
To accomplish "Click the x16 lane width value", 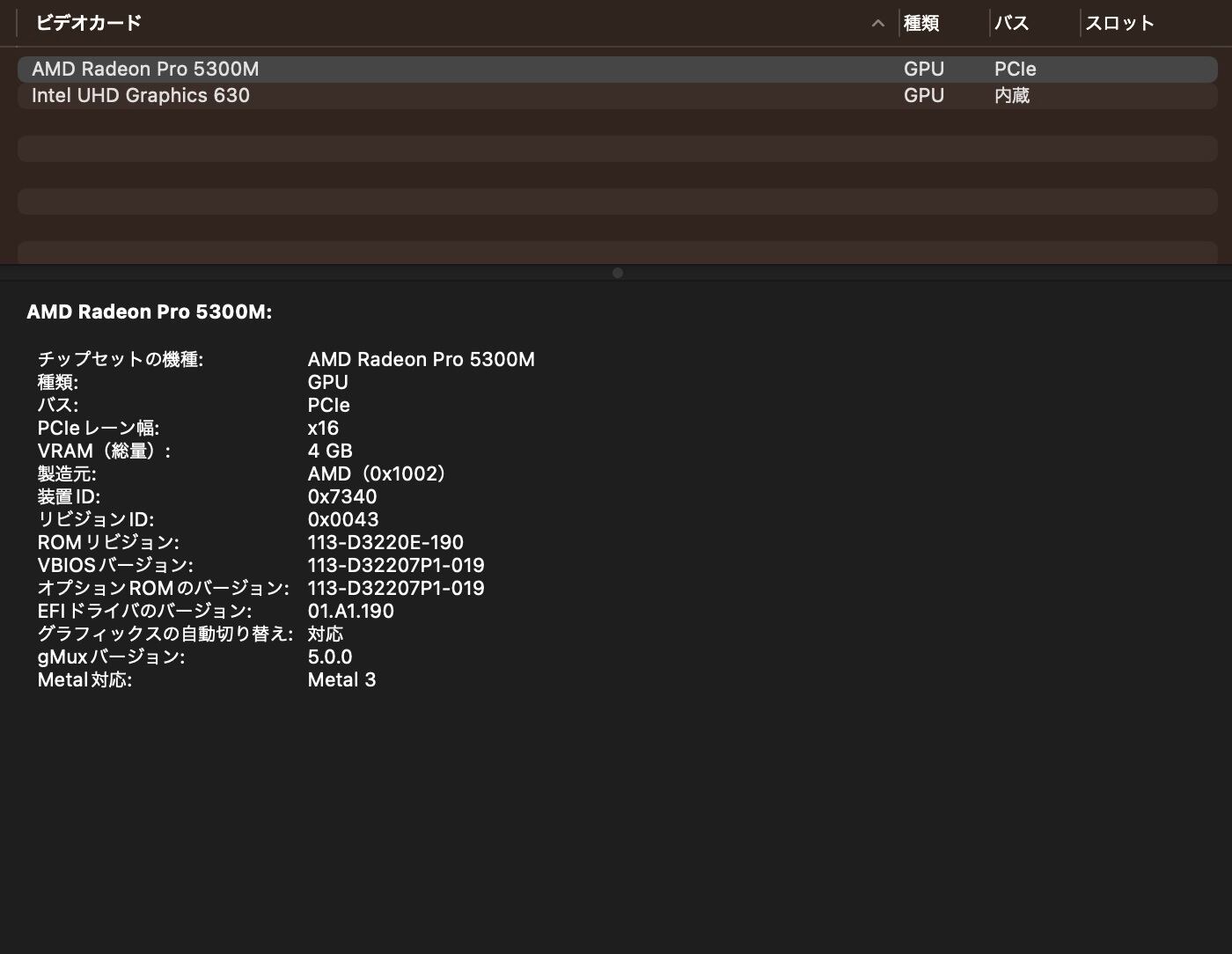I will point(323,429).
